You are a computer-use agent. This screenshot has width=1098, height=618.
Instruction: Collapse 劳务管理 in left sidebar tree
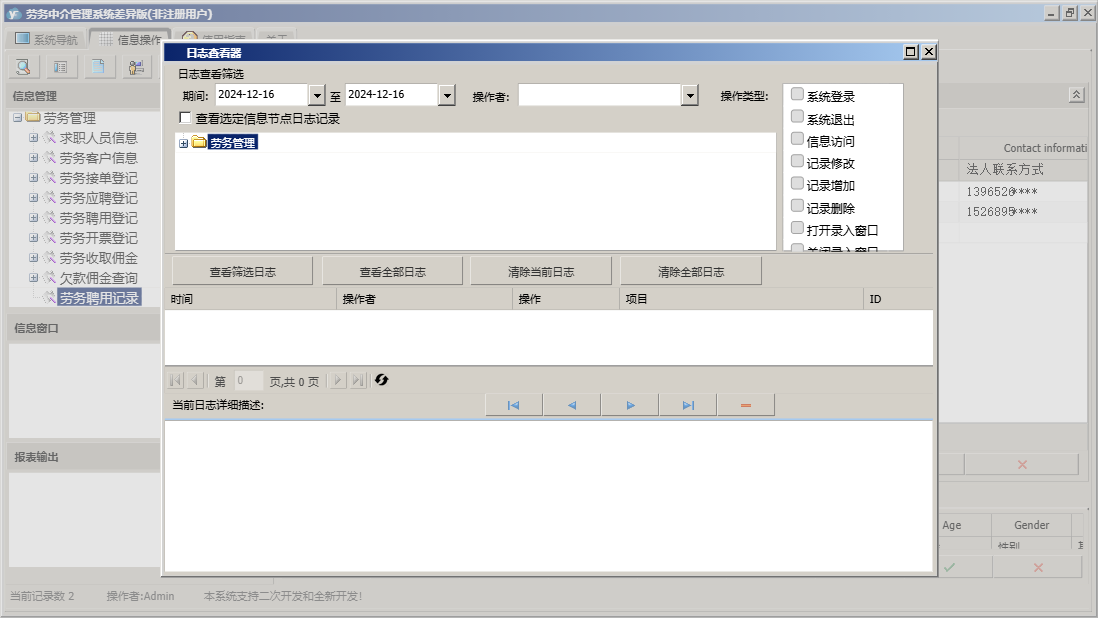[18, 118]
